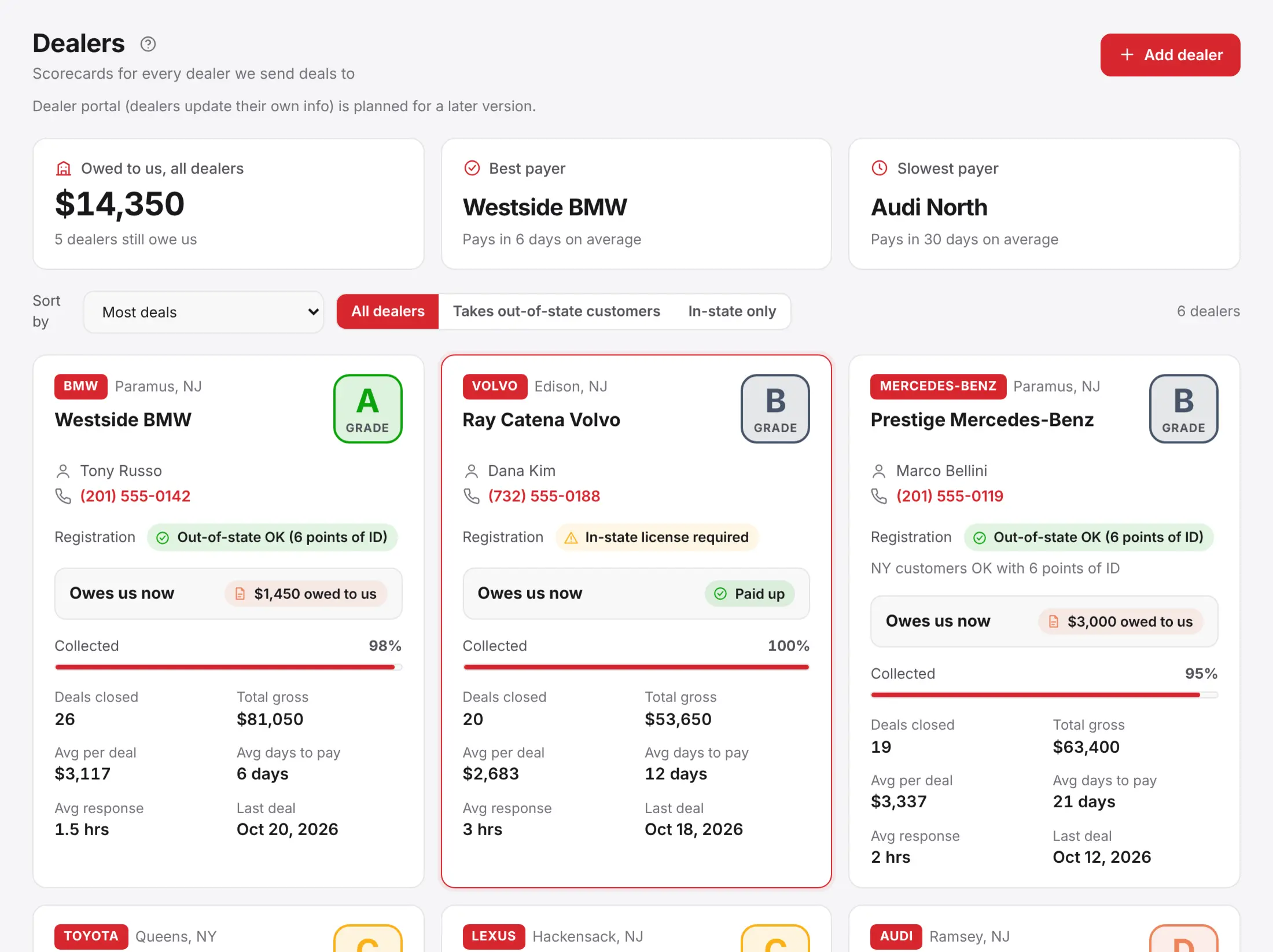Screen dimensions: 1273x952
Task: Click Audi North in the Slowest payer card
Action: (929, 207)
